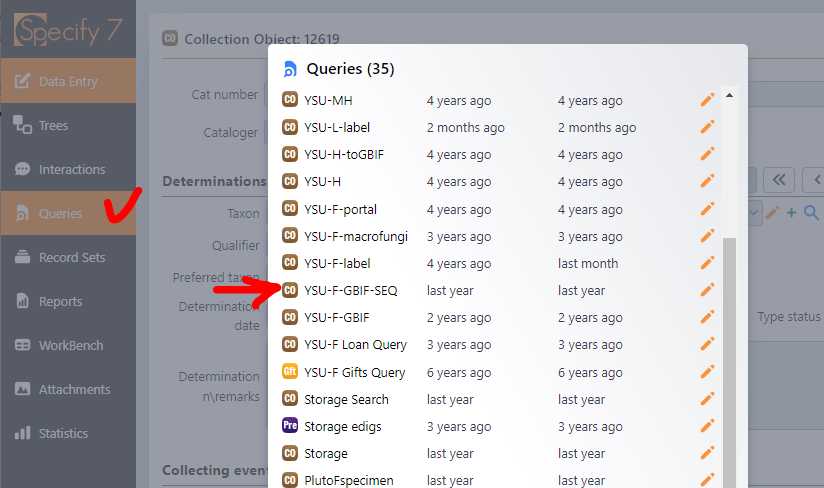
Task: Edit the YSU-F-label query pencil icon
Action: [707, 263]
